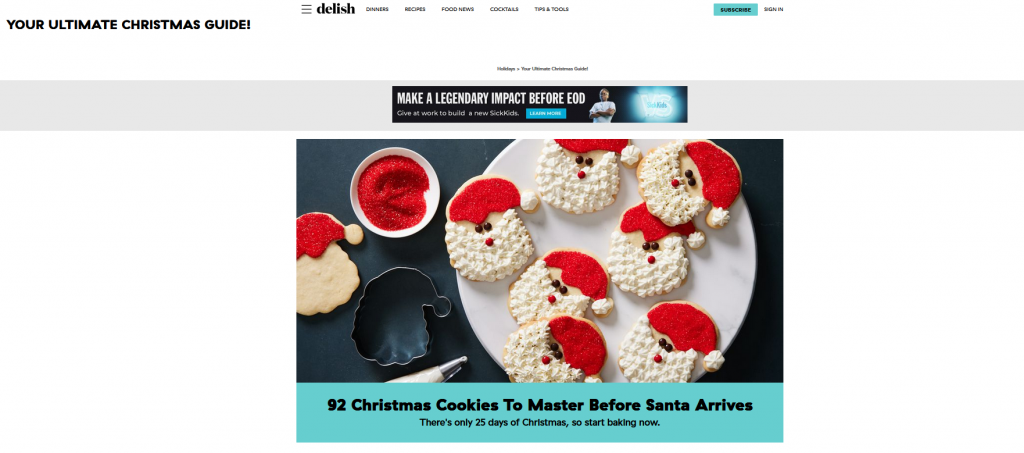
Task: Click the YOUR ULTIMATE CHRISTMAS GUIDE! page title
Action: click(129, 25)
